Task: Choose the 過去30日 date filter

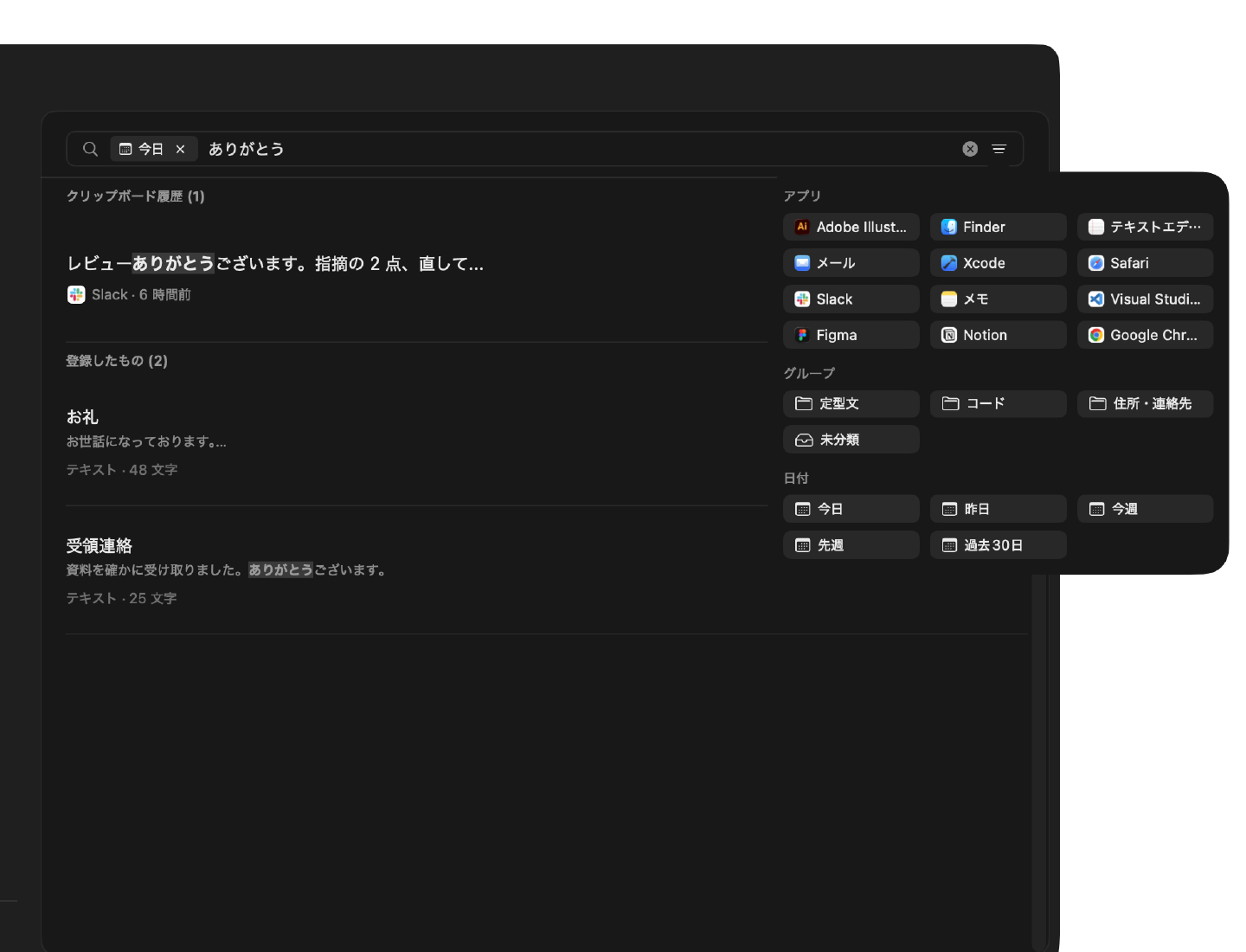Action: 999,545
